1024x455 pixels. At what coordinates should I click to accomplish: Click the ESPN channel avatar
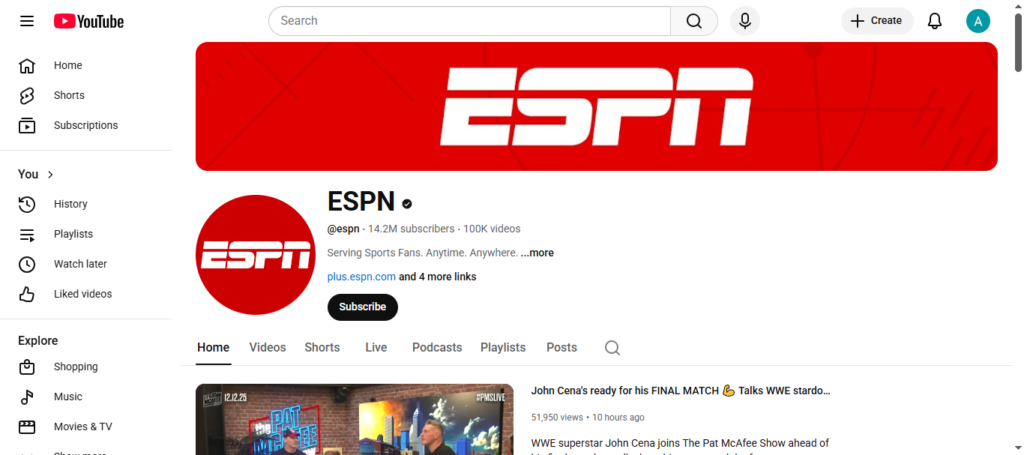255,255
